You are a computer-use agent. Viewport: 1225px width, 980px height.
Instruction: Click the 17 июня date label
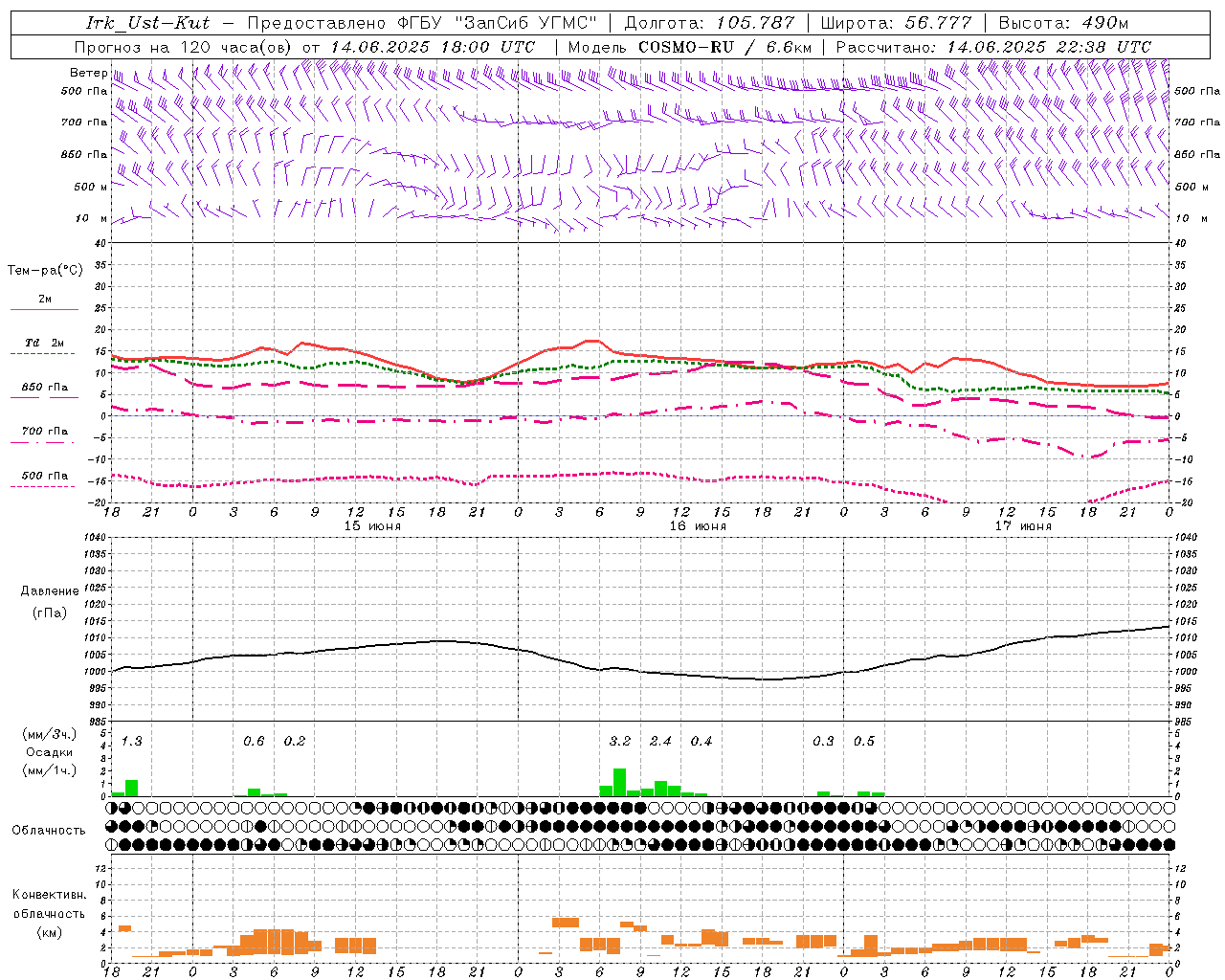pyautogui.click(x=1023, y=526)
